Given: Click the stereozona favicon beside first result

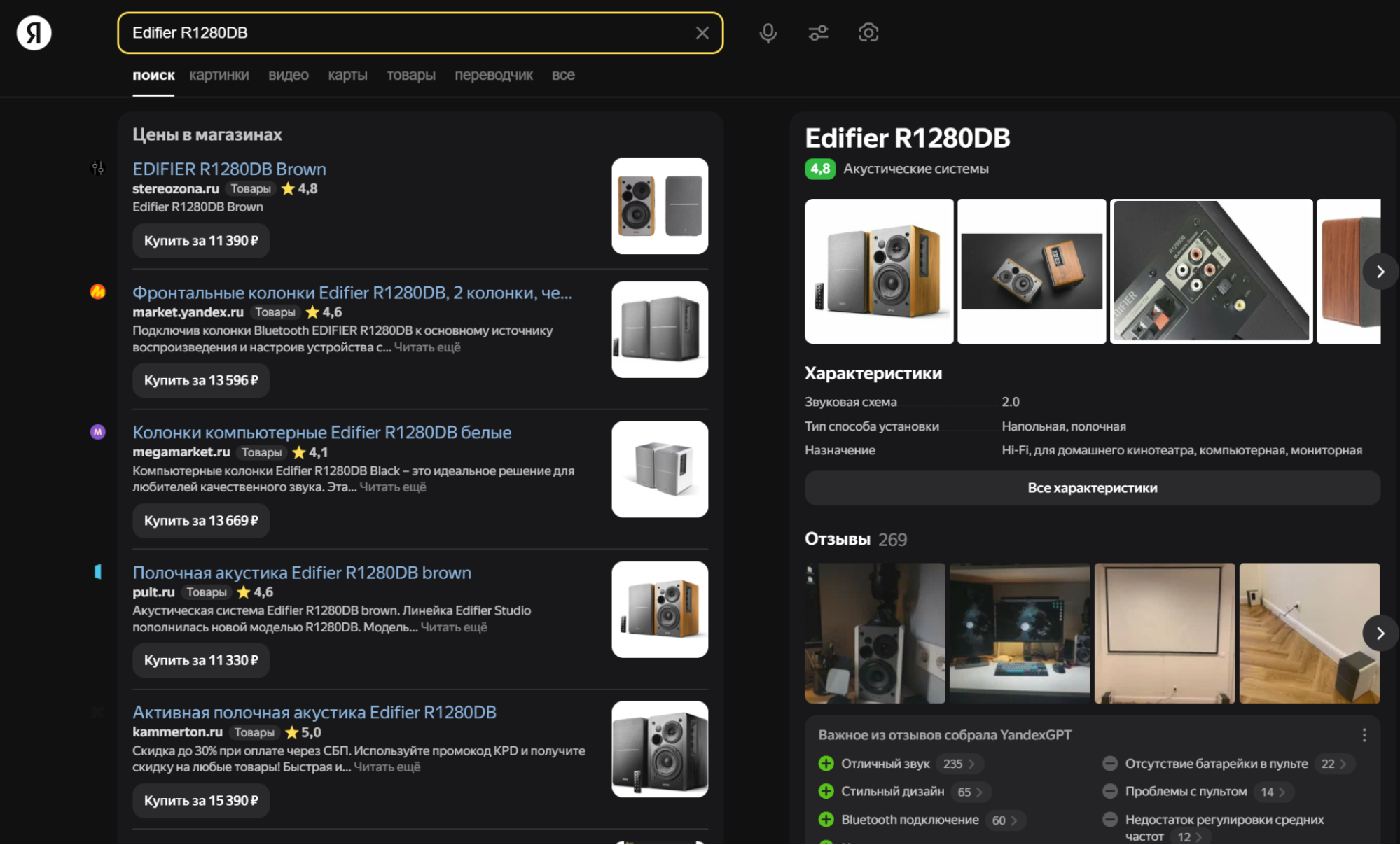Looking at the screenshot, I should [98, 168].
